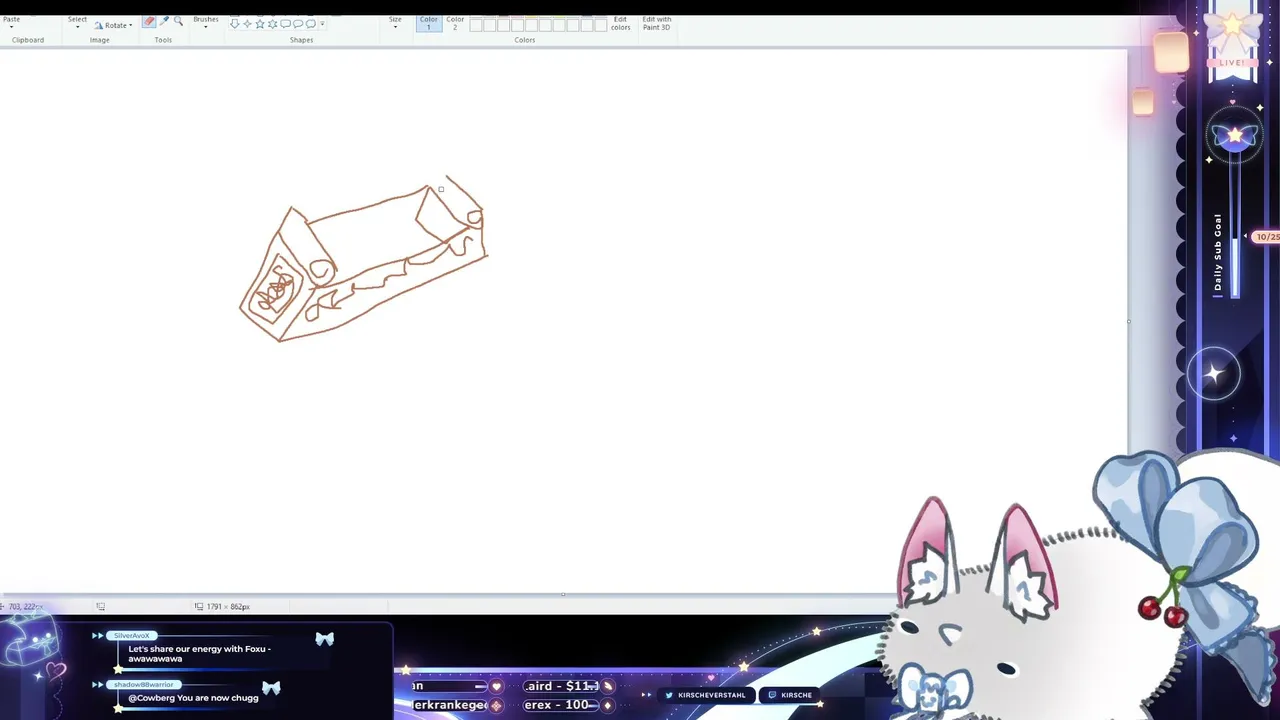Click the Daily Sub Goal label
1280x720 pixels.
point(1218,252)
